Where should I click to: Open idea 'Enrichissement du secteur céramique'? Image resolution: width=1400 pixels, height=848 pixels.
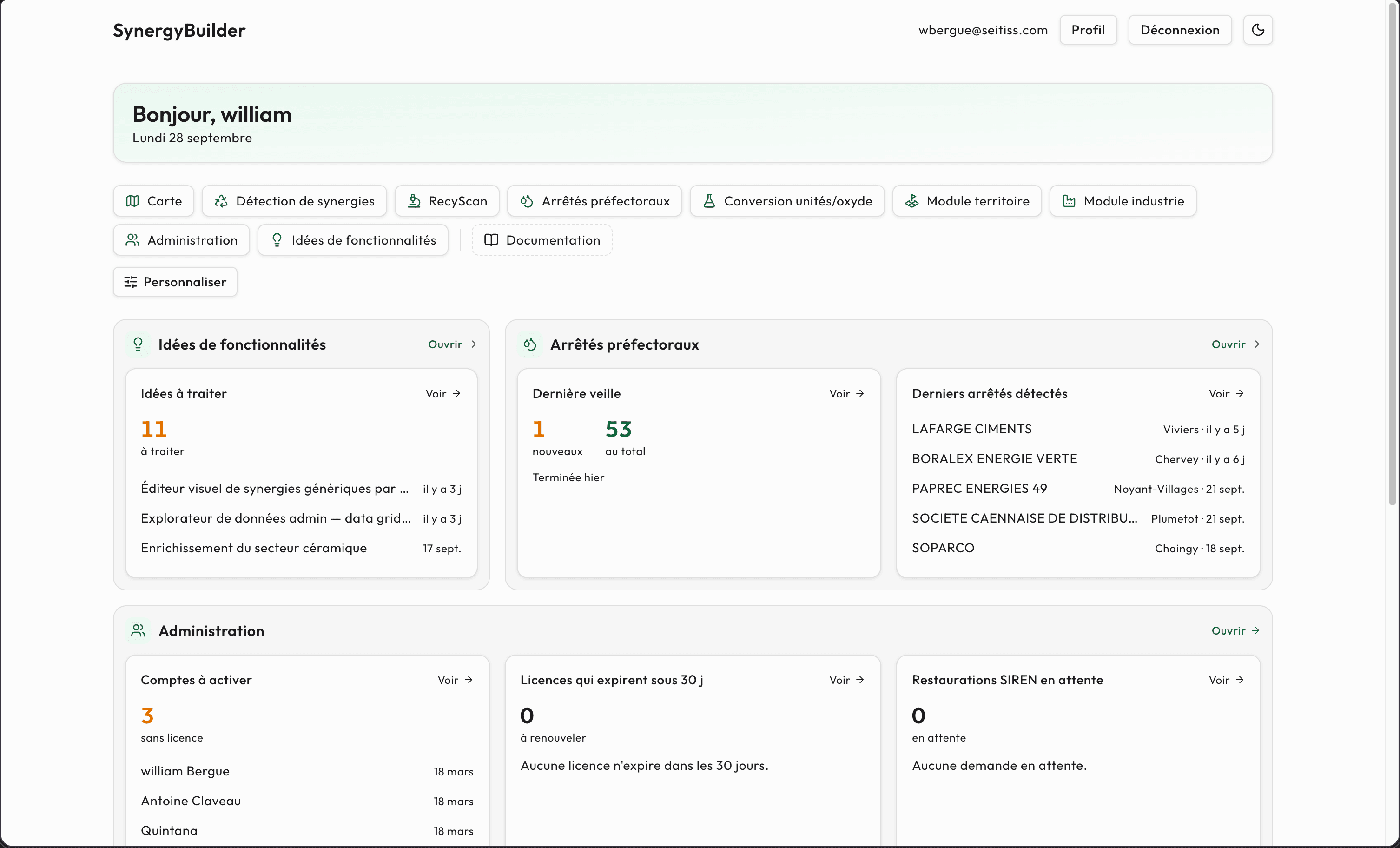301,549
